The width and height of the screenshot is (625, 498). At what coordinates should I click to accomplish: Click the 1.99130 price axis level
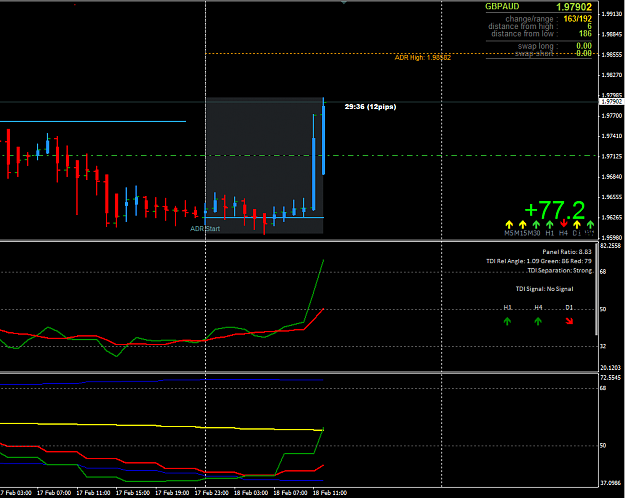611,14
